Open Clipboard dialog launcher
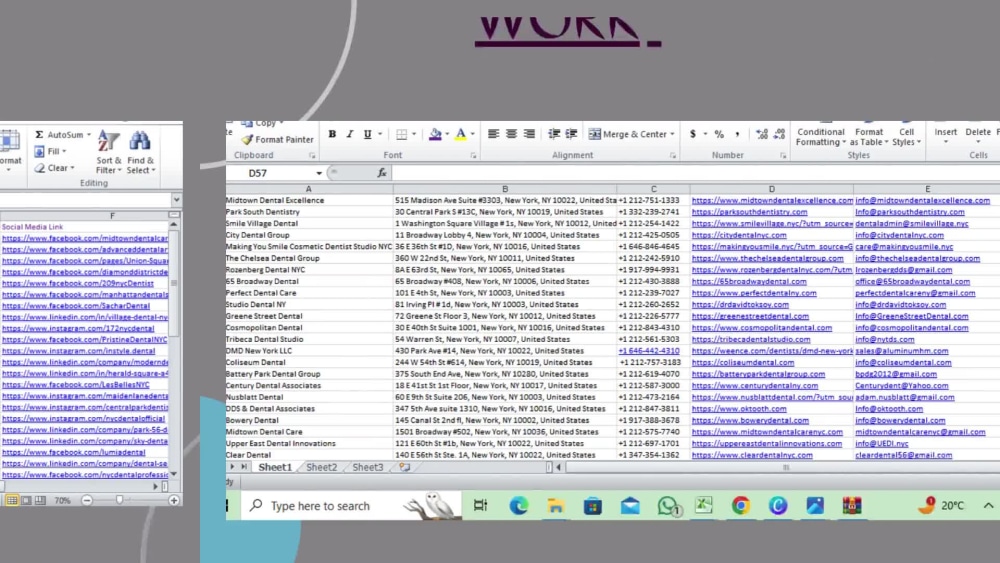 coord(312,156)
